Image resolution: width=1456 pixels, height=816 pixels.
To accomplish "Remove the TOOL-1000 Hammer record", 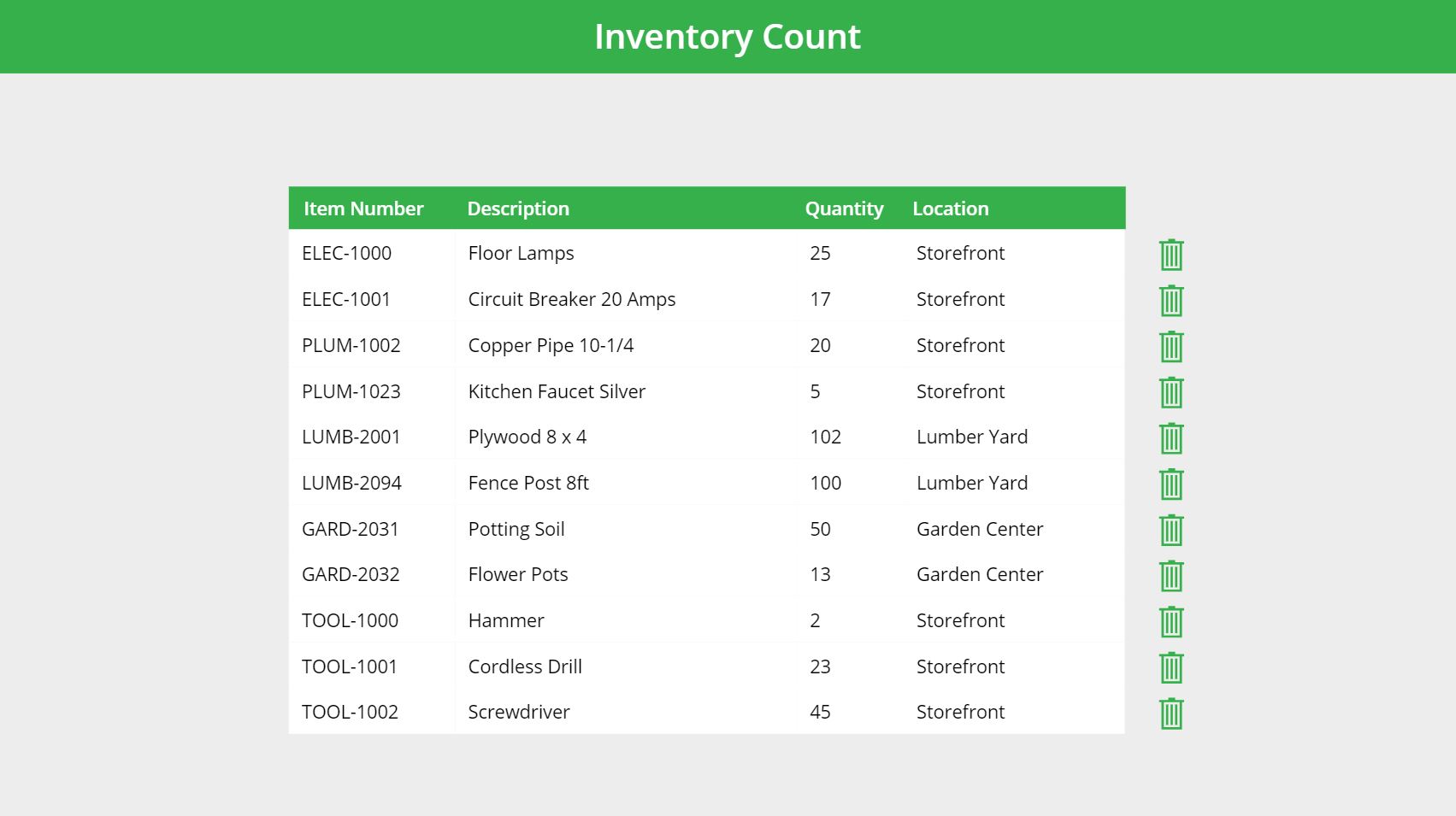I will [1170, 621].
